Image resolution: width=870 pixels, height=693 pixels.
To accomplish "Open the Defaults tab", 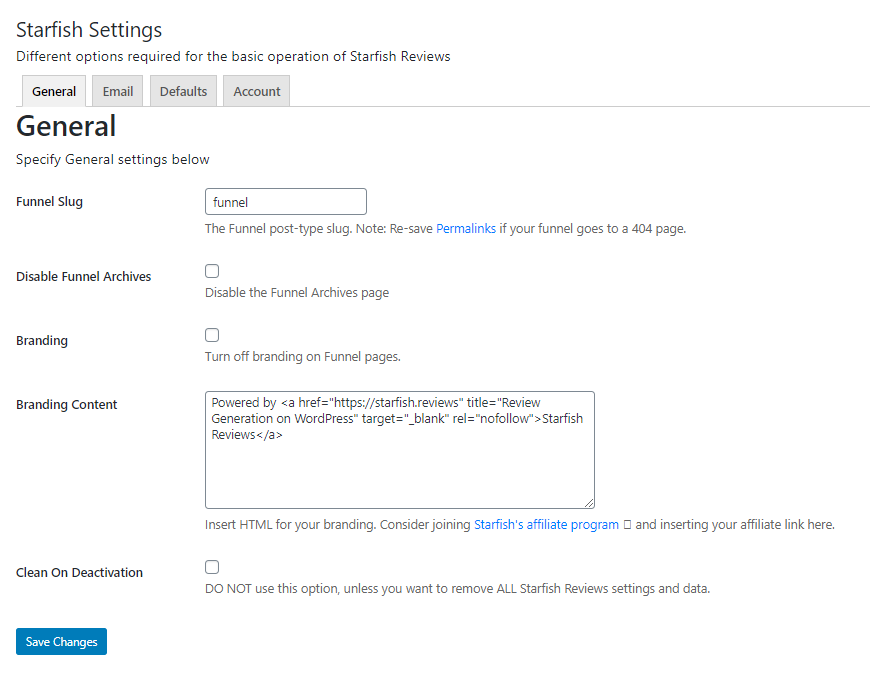I will point(183,91).
